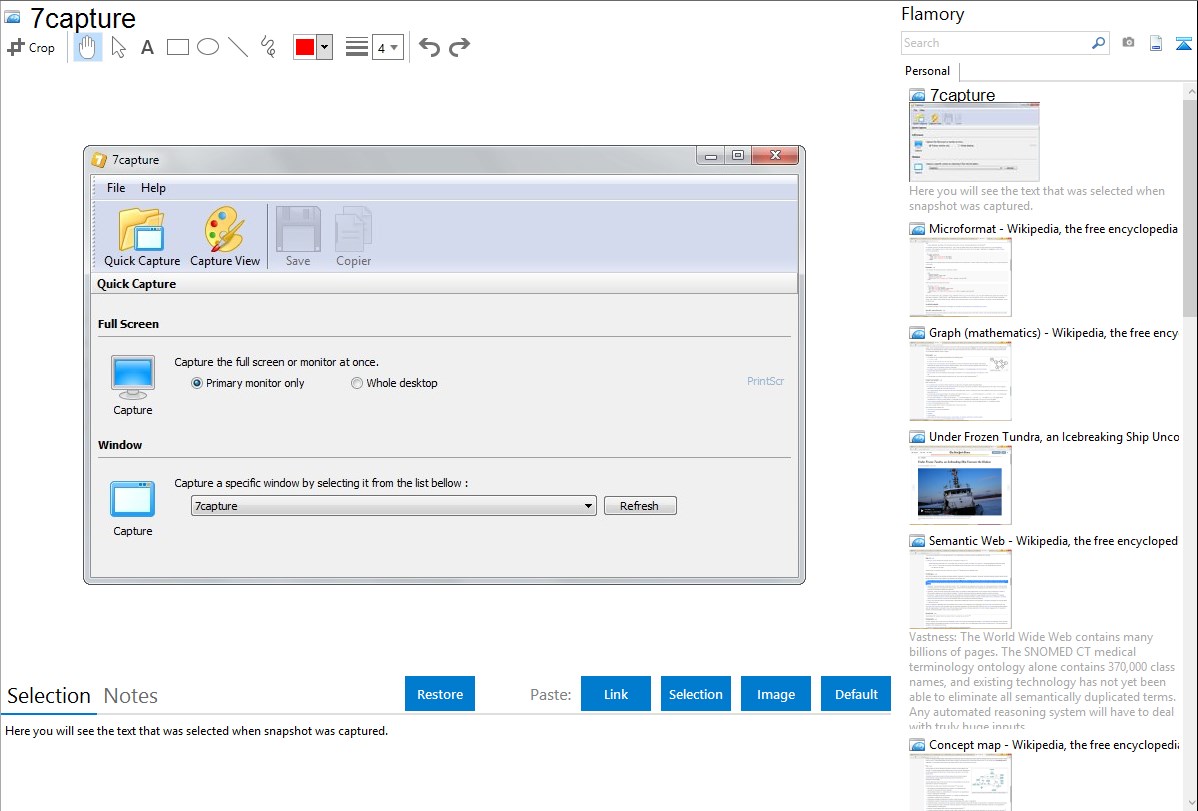Open the Personal tab
Image resolution: width=1198 pixels, height=811 pixels.
[x=927, y=71]
